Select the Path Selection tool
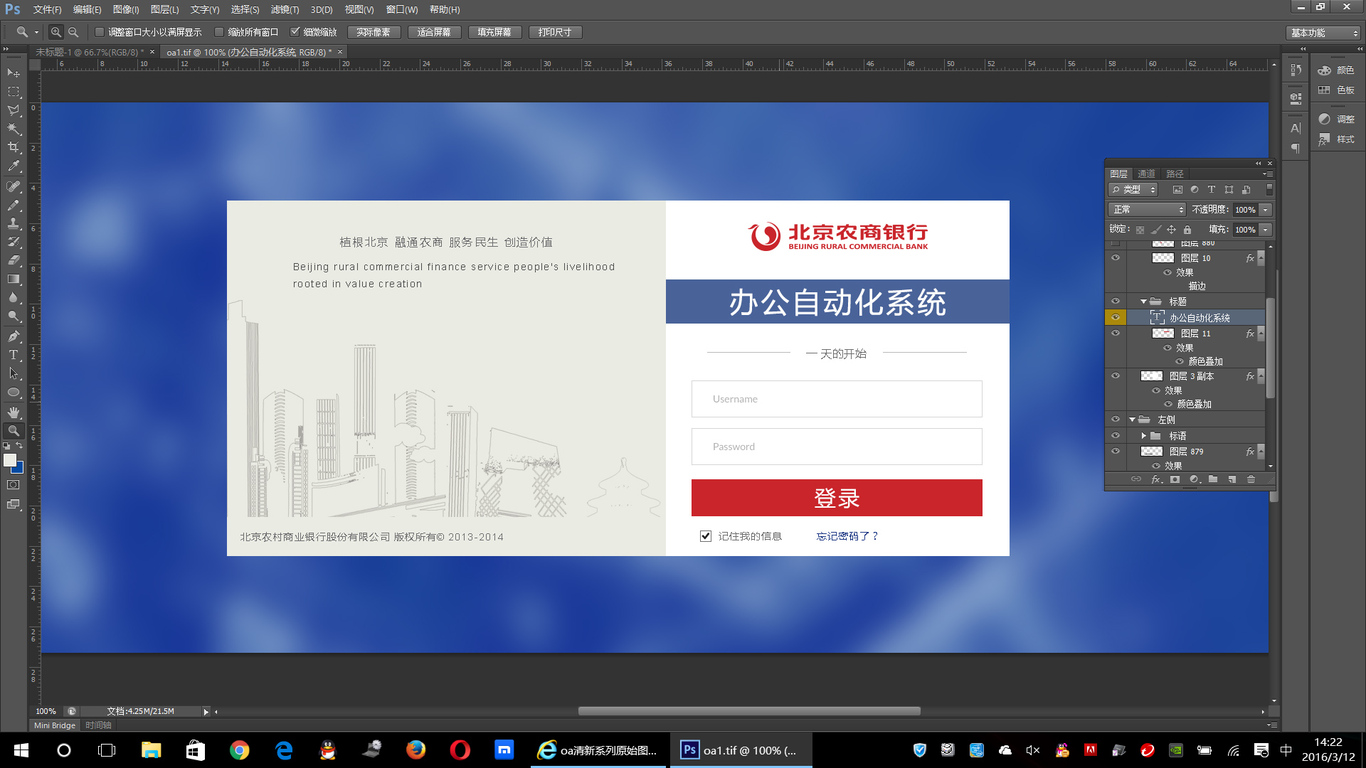The image size is (1366, 768). pos(13,374)
